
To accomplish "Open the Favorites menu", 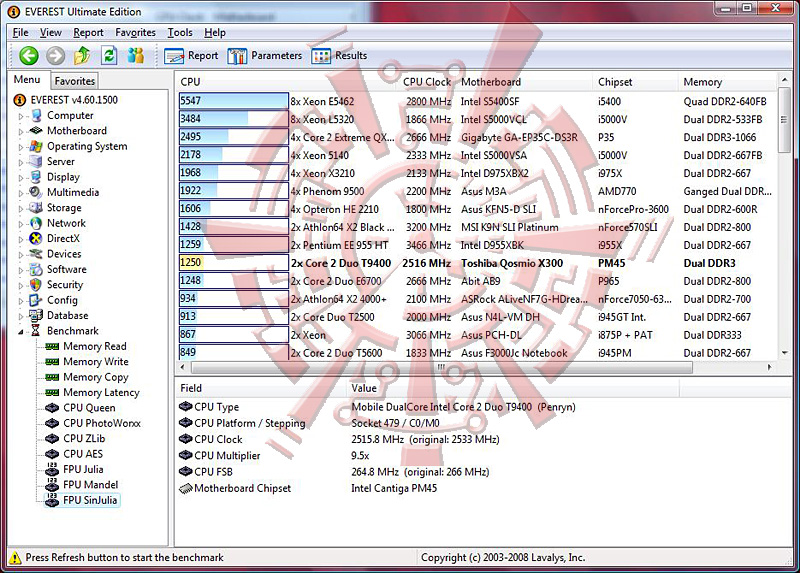I will pos(135,33).
